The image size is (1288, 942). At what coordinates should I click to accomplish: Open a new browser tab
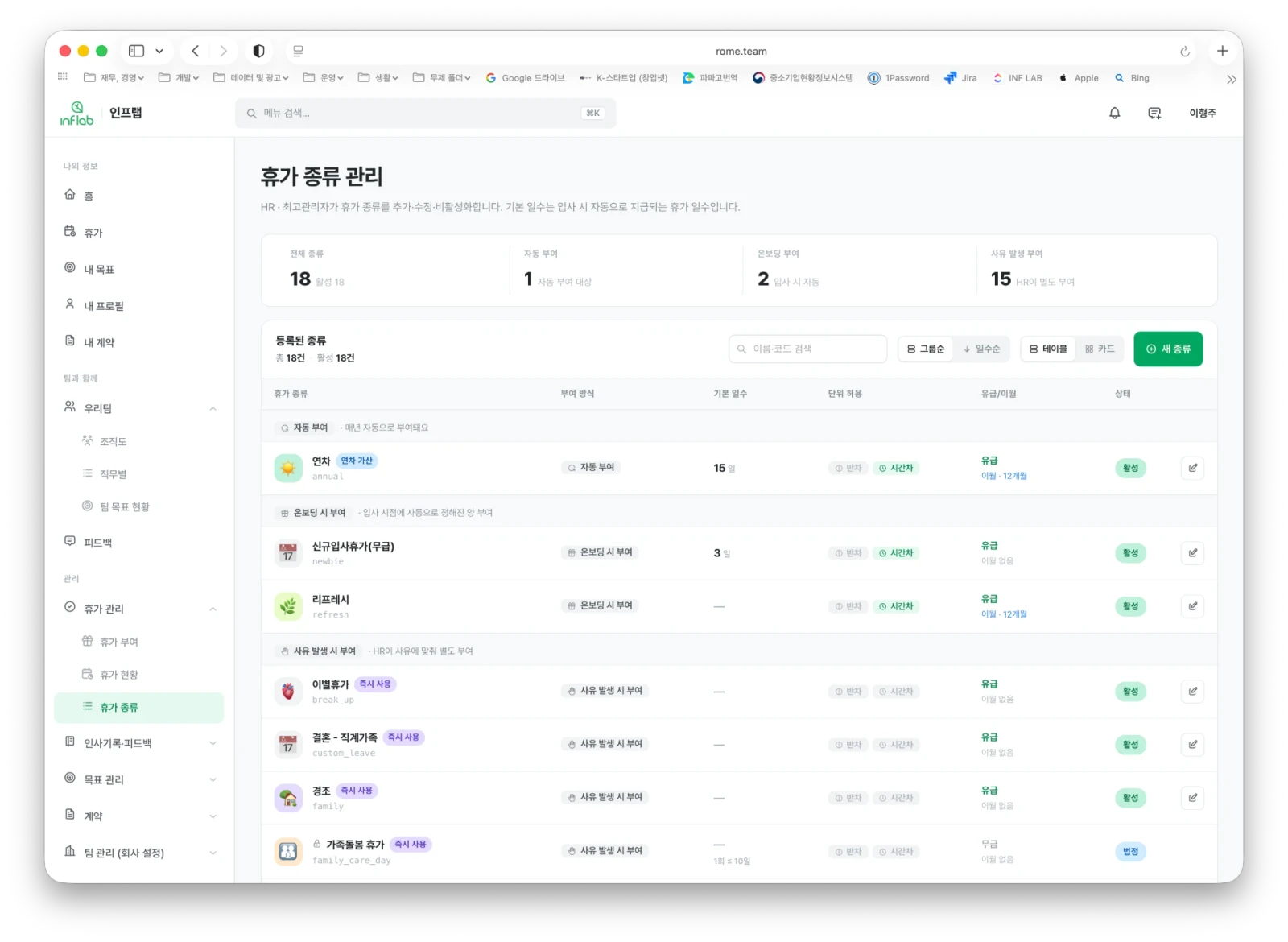(x=1222, y=51)
